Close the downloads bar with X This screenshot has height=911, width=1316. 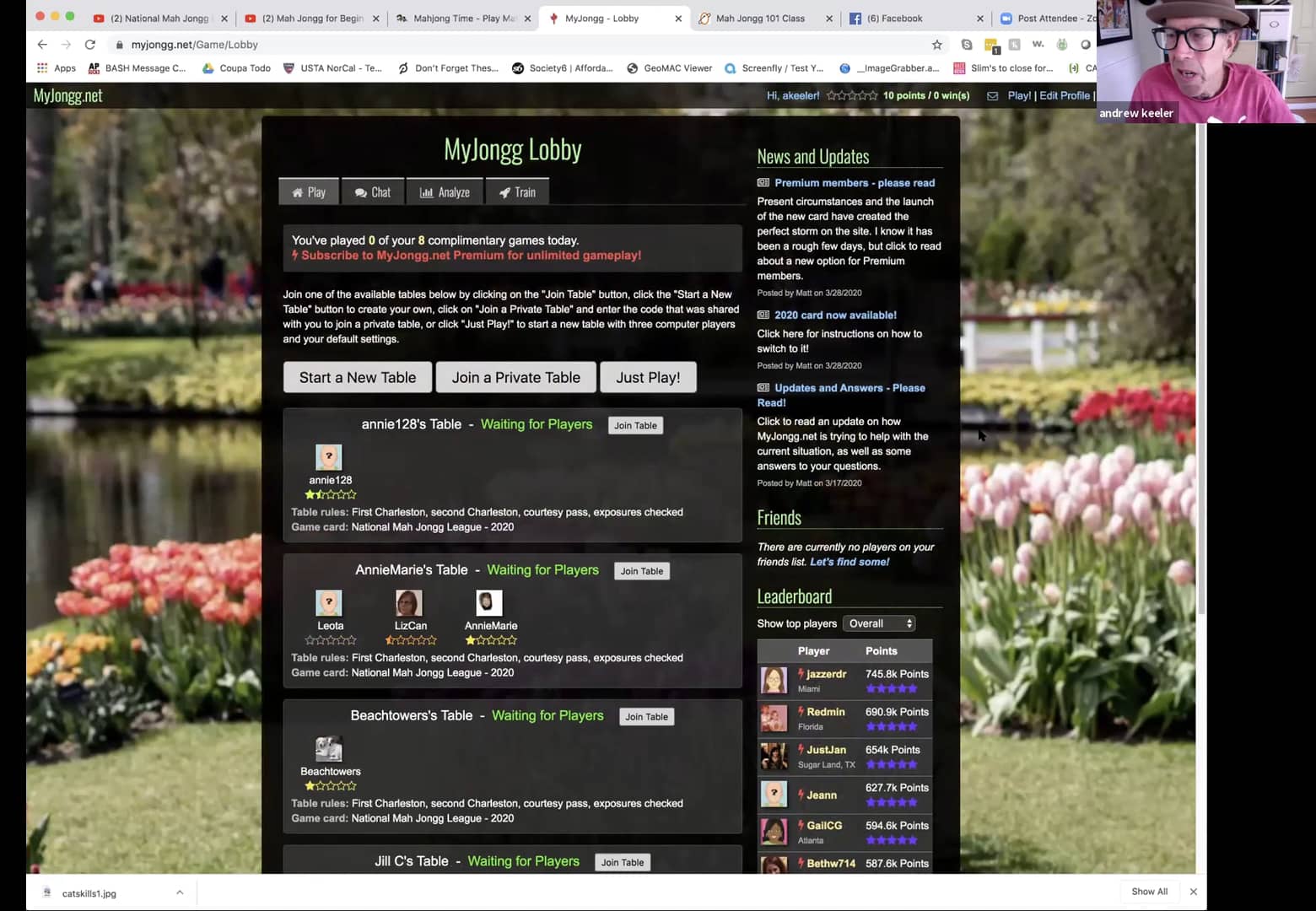(x=1193, y=892)
